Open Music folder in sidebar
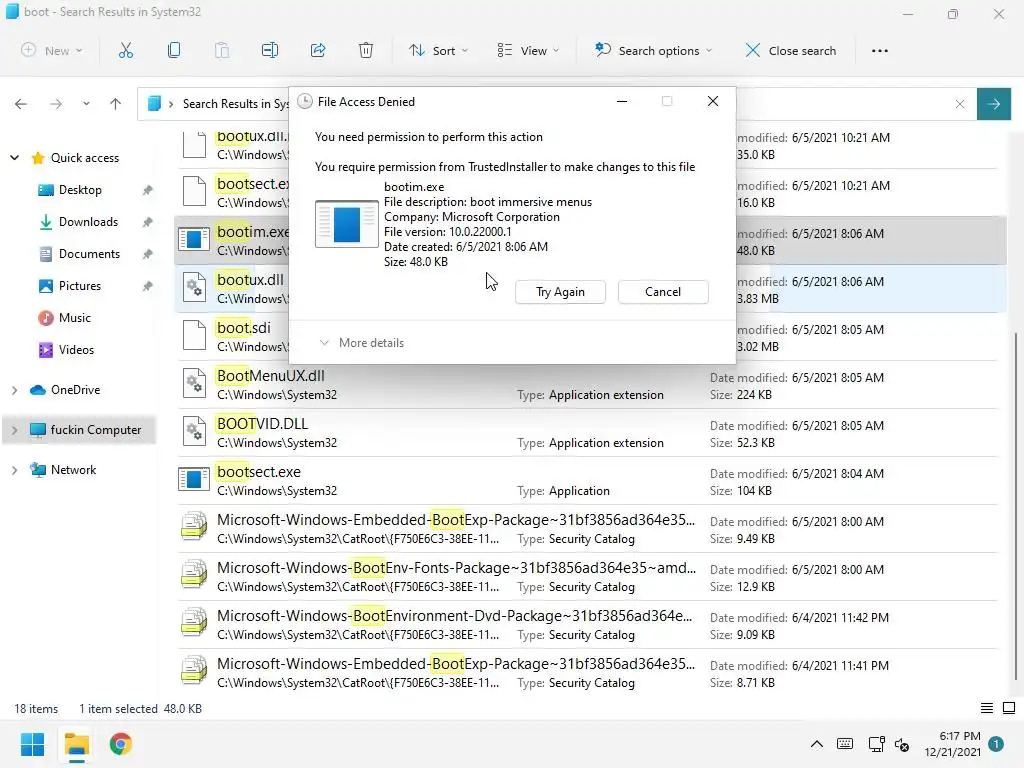Image resolution: width=1024 pixels, height=768 pixels. (74, 318)
